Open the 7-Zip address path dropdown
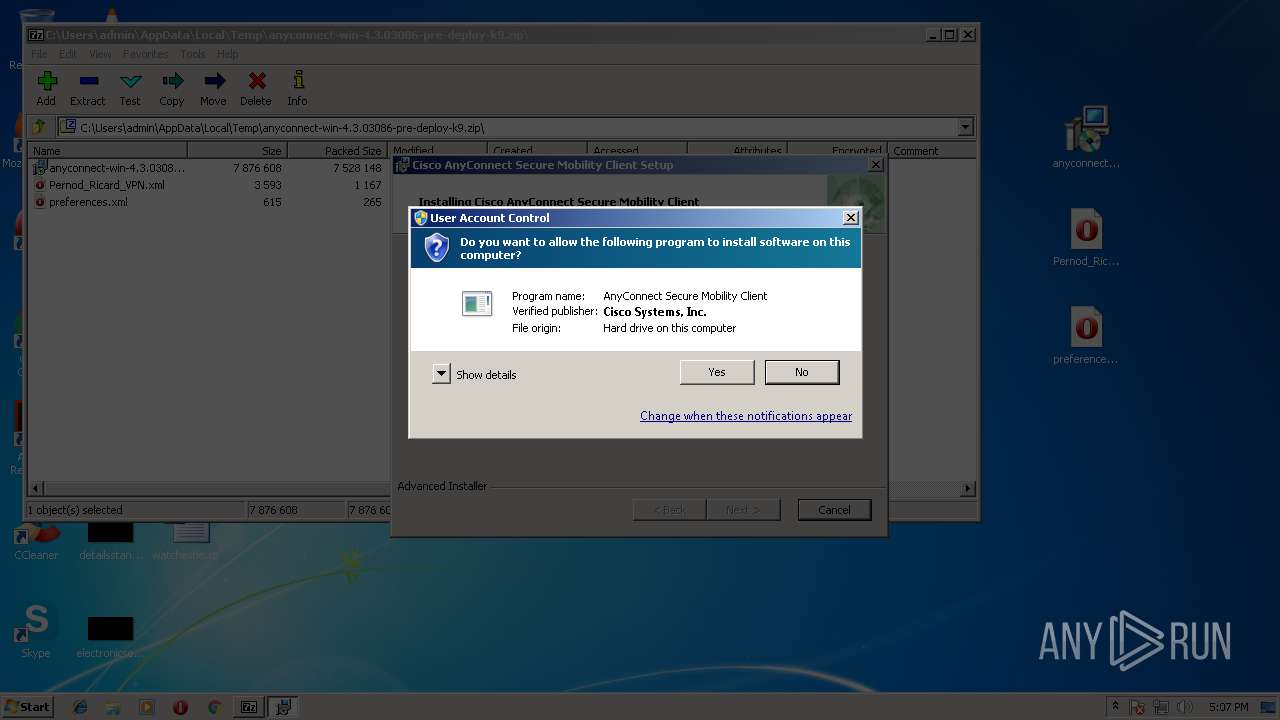 click(965, 127)
